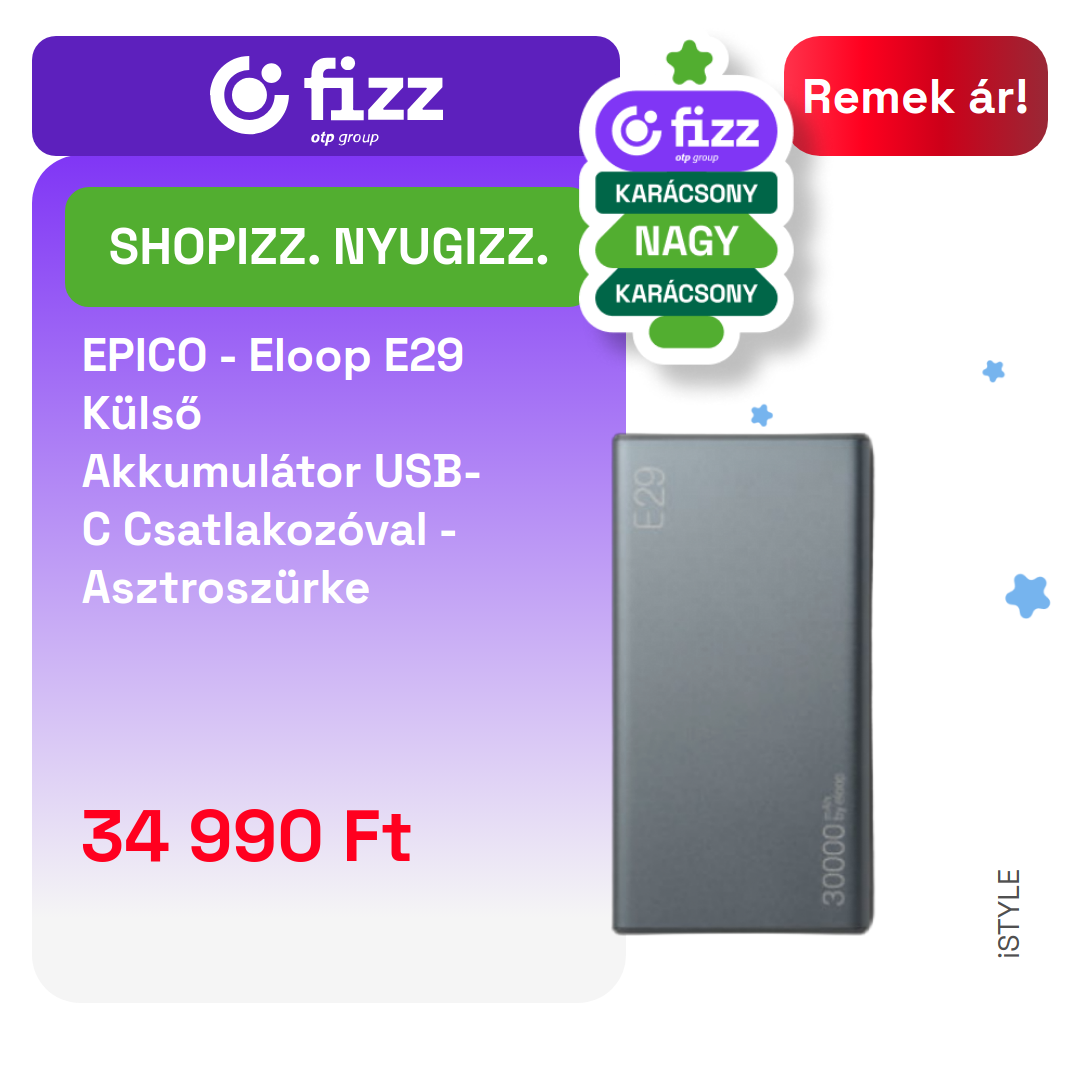Click the E29 marking on the power bank
Image resolution: width=1080 pixels, height=1080 pixels.
click(x=650, y=497)
